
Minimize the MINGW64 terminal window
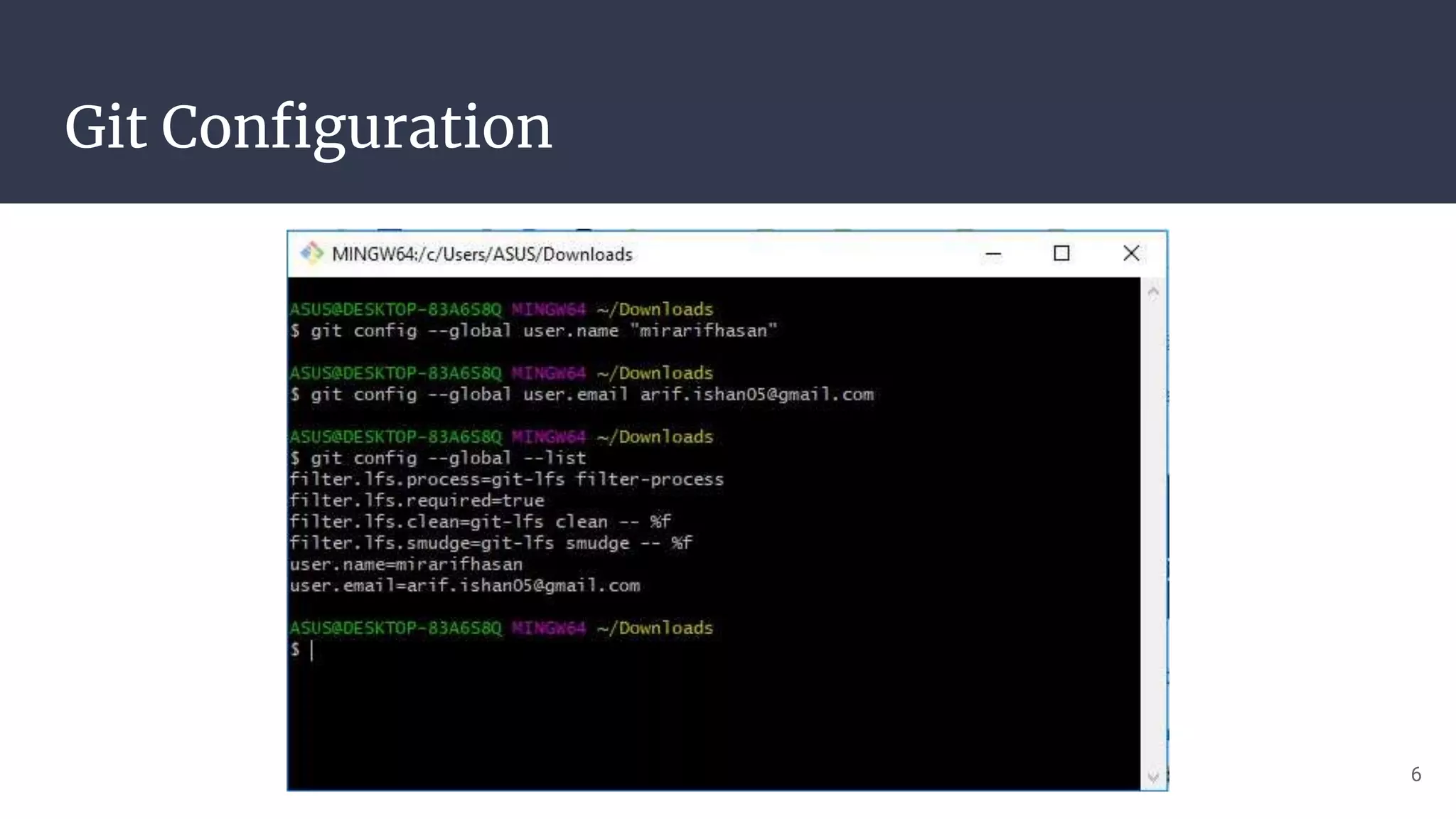click(993, 254)
